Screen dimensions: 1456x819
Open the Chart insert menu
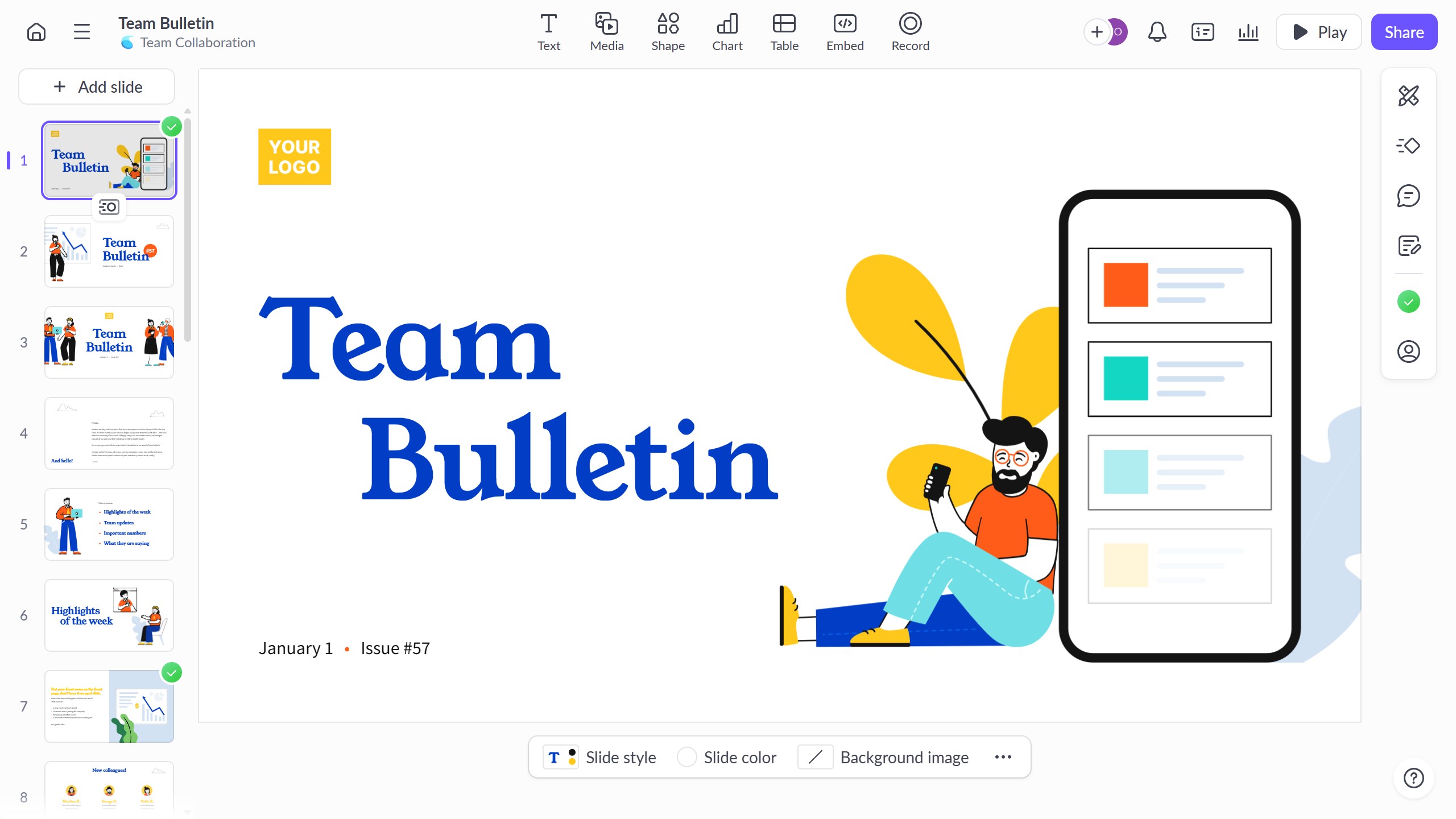pyautogui.click(x=727, y=32)
